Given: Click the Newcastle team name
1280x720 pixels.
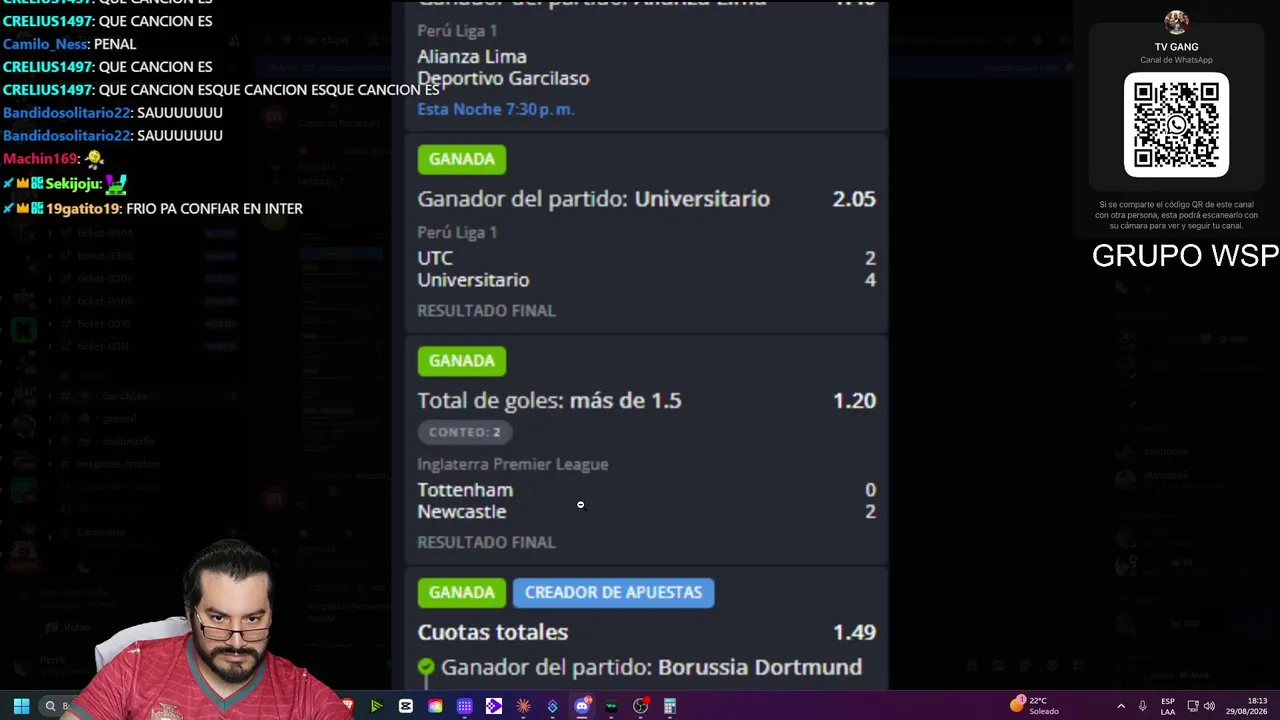Looking at the screenshot, I should (x=462, y=512).
